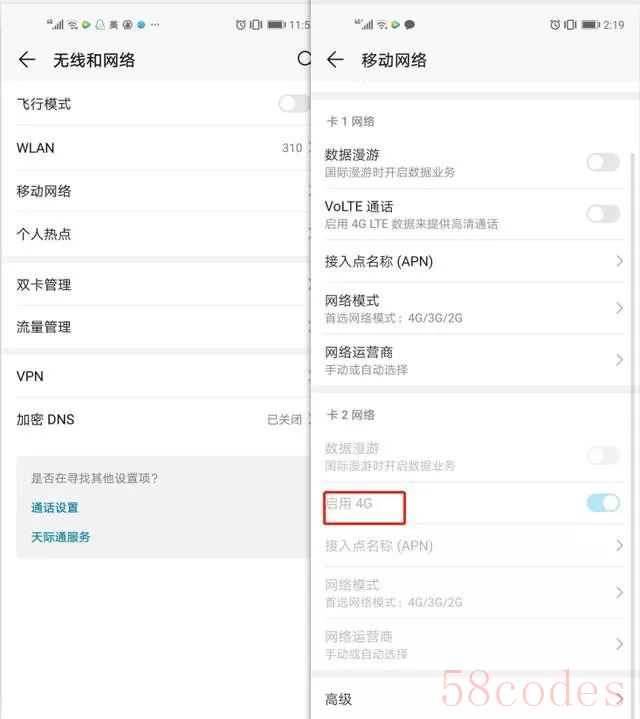Viewport: 640px width, 719px height.
Task: Tap back arrow beside 无线和网络 title
Action: click(x=27, y=60)
